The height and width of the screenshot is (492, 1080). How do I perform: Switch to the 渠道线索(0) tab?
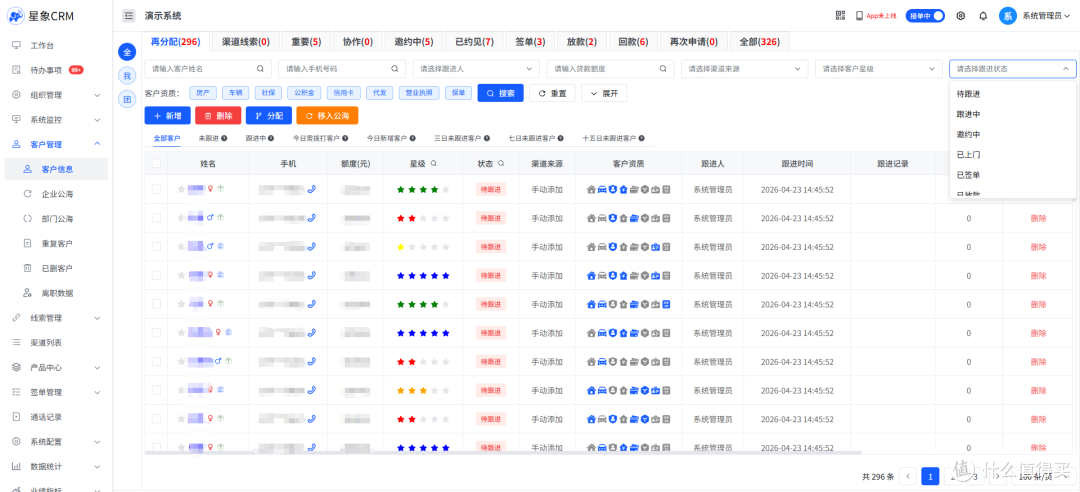[245, 42]
